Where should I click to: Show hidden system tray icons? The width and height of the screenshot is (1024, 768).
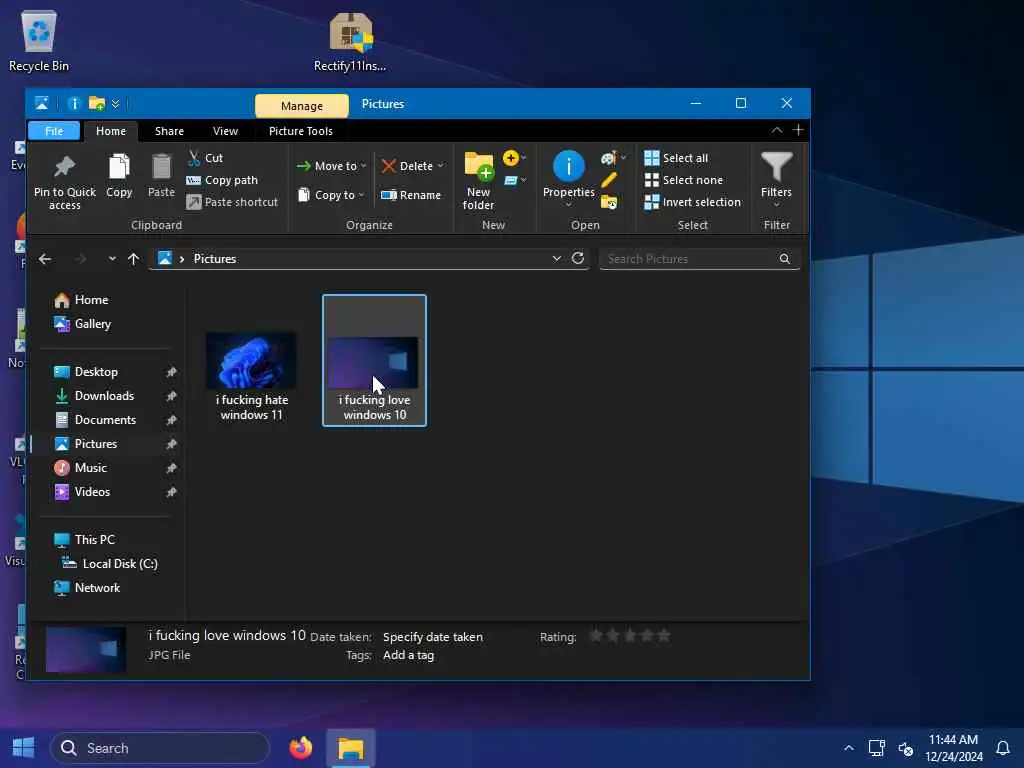pos(848,748)
